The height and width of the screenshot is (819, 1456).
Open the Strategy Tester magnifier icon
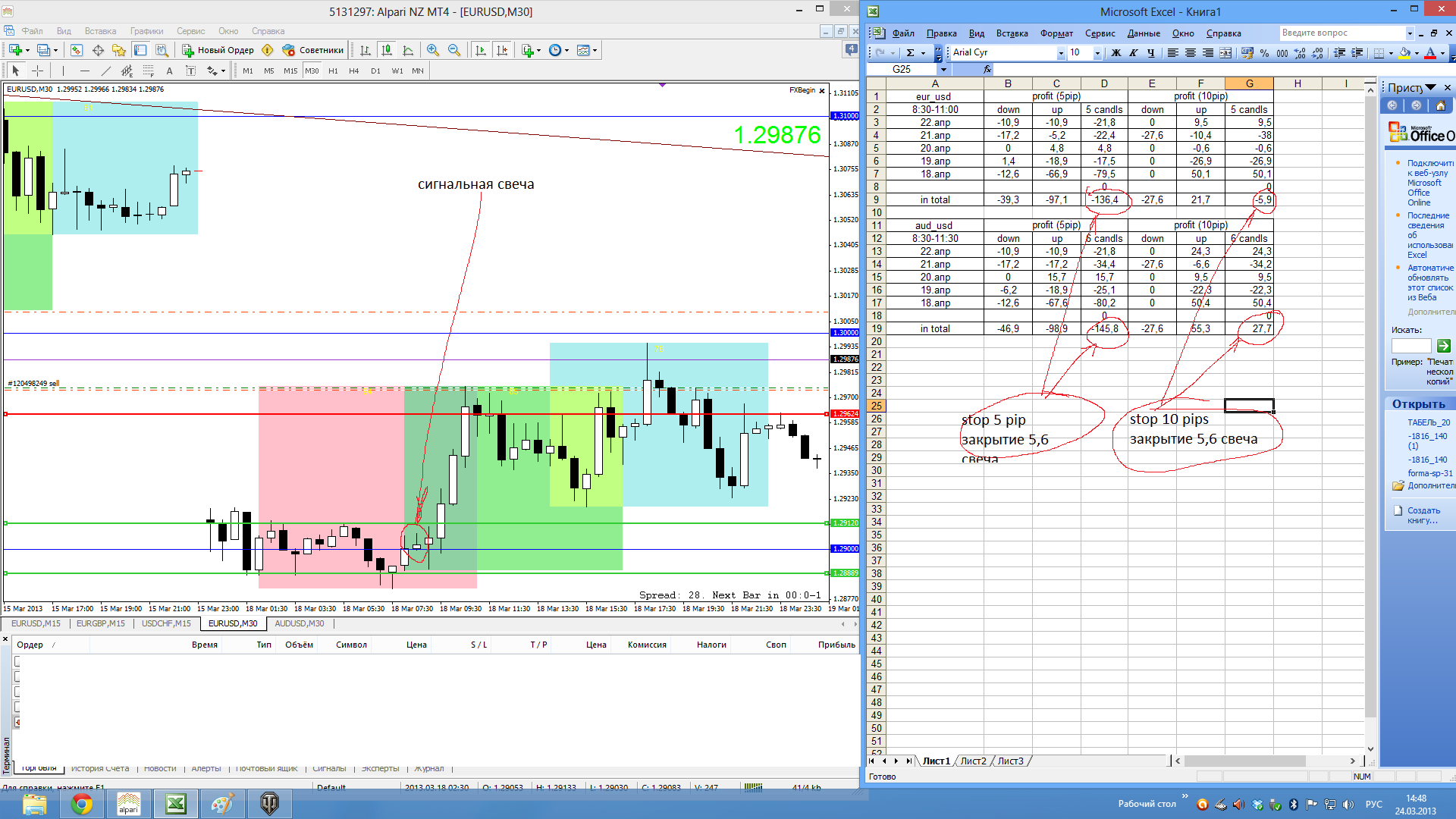(162, 50)
